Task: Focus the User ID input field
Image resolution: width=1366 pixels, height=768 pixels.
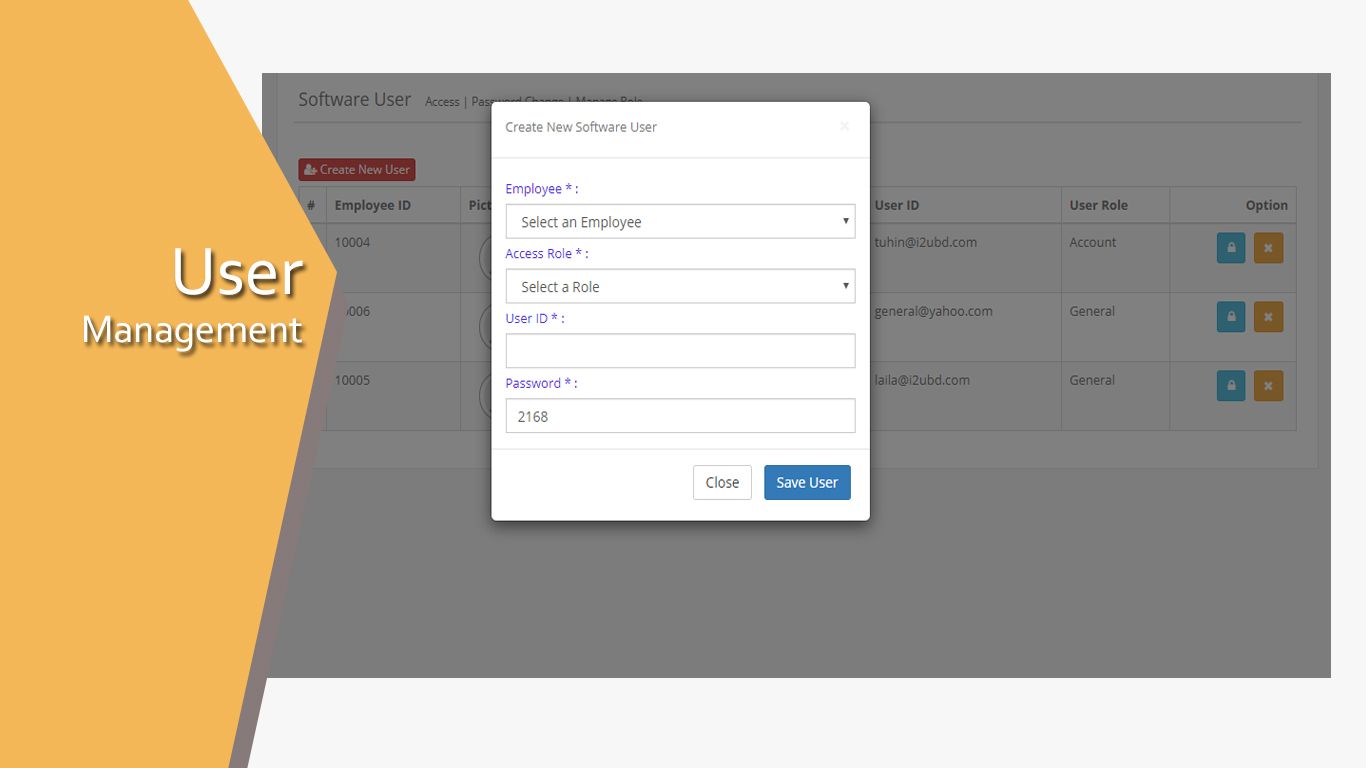Action: tap(680, 351)
